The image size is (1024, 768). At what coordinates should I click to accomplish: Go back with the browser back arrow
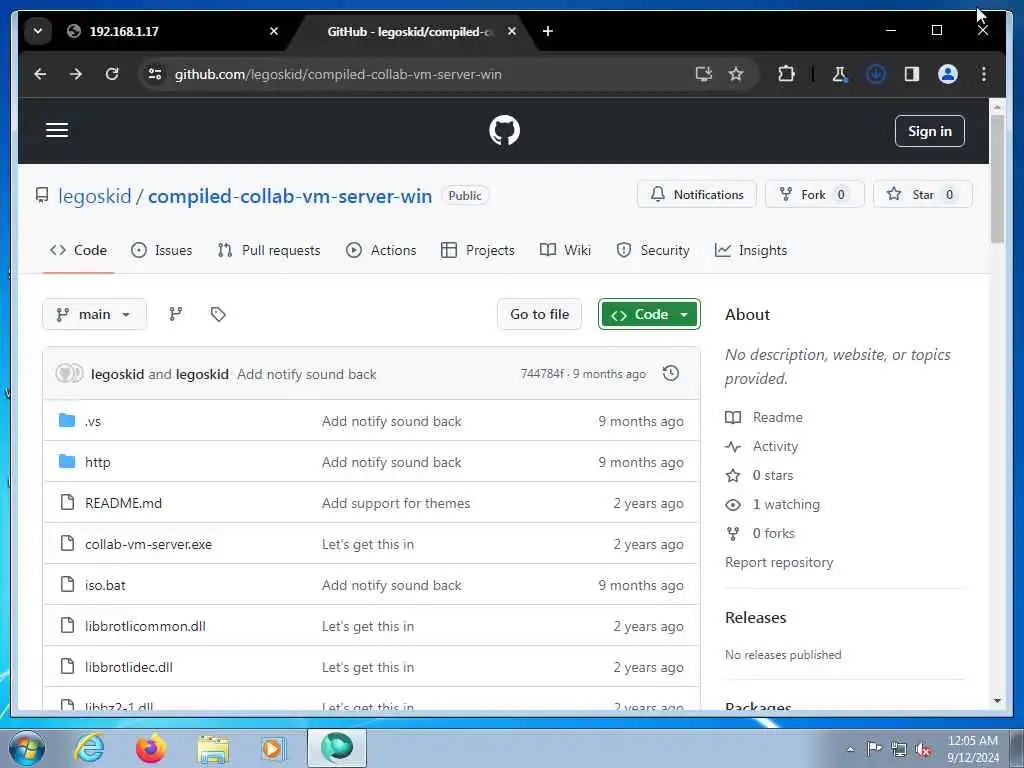point(40,74)
